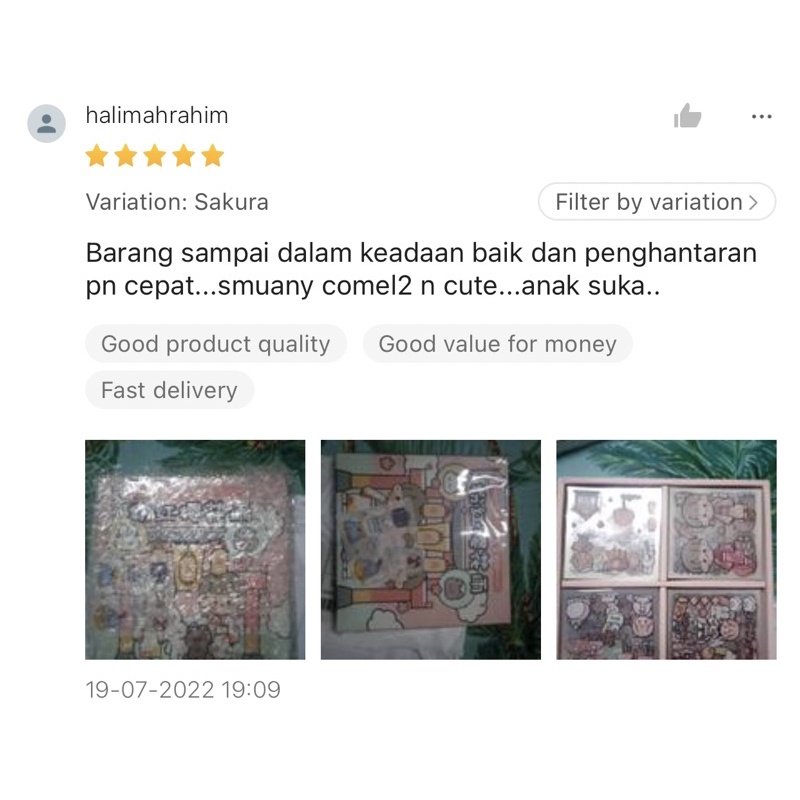The height and width of the screenshot is (800, 800).
Task: Click the fifth gold rating star
Action: 212,156
